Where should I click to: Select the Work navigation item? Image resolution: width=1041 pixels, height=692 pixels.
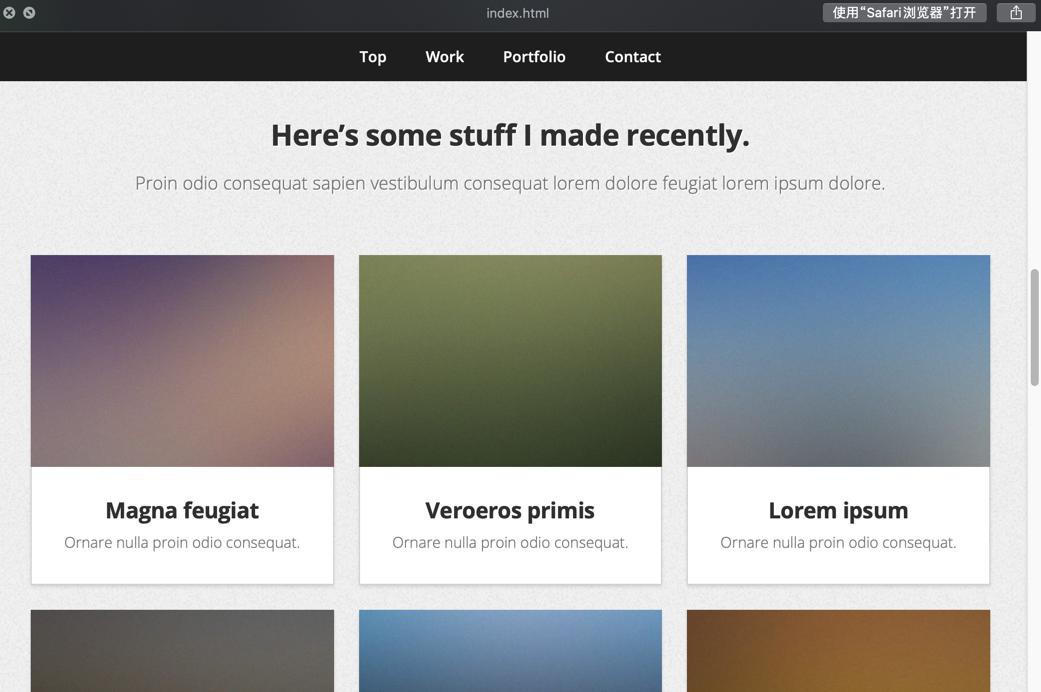(x=444, y=57)
